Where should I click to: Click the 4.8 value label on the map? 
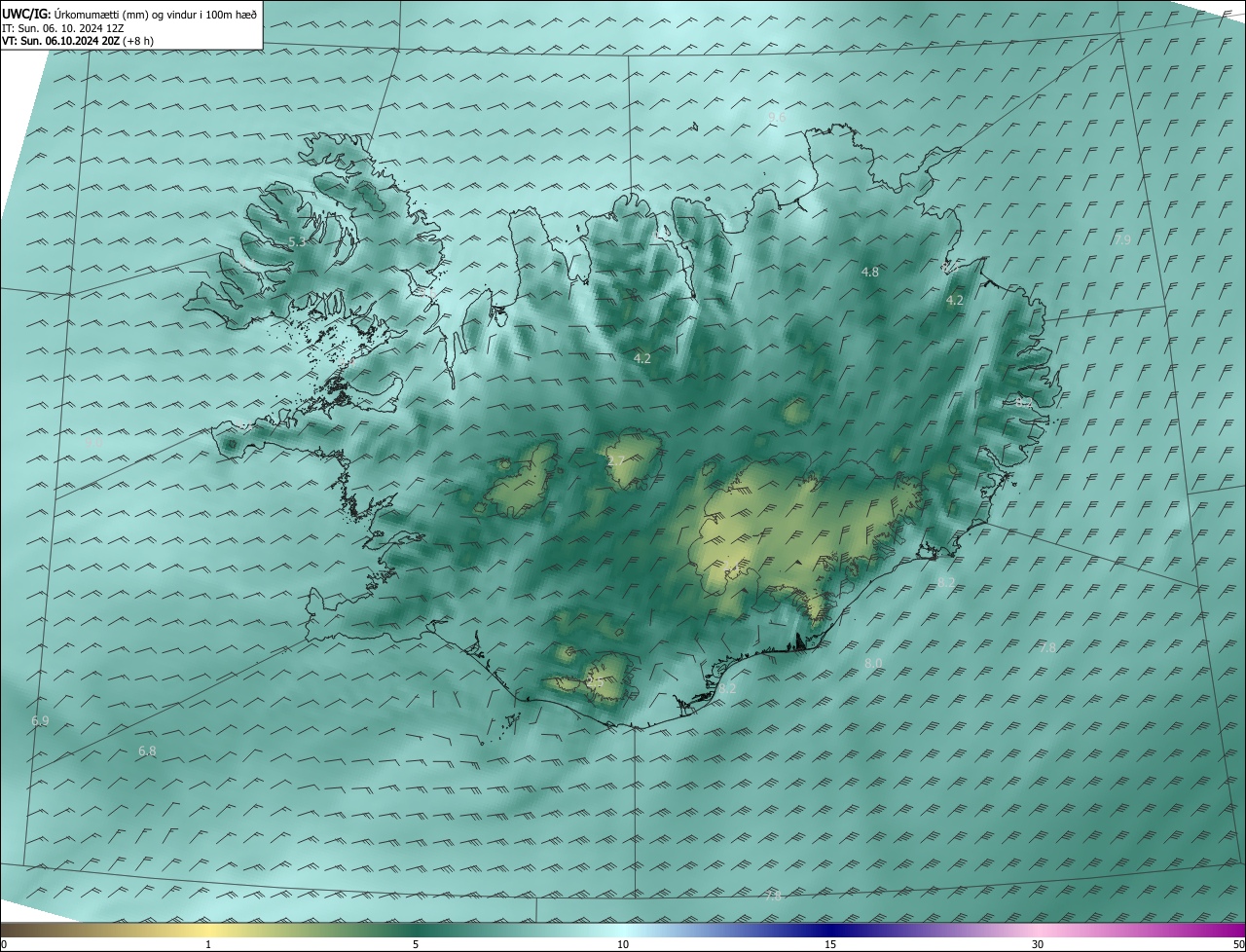pyautogui.click(x=870, y=273)
